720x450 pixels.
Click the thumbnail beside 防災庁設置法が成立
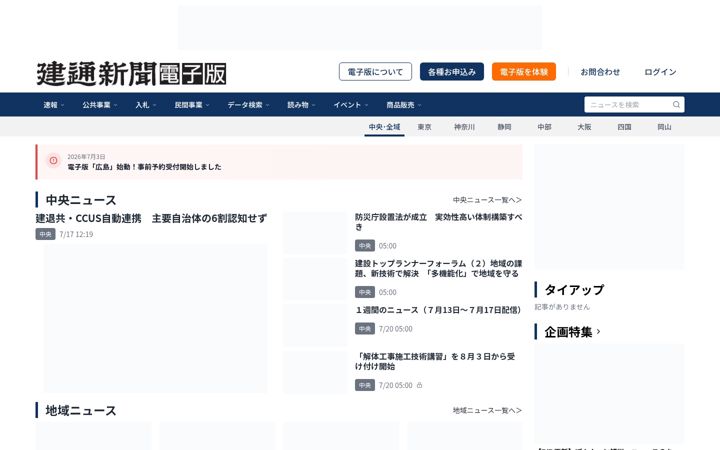pos(315,233)
